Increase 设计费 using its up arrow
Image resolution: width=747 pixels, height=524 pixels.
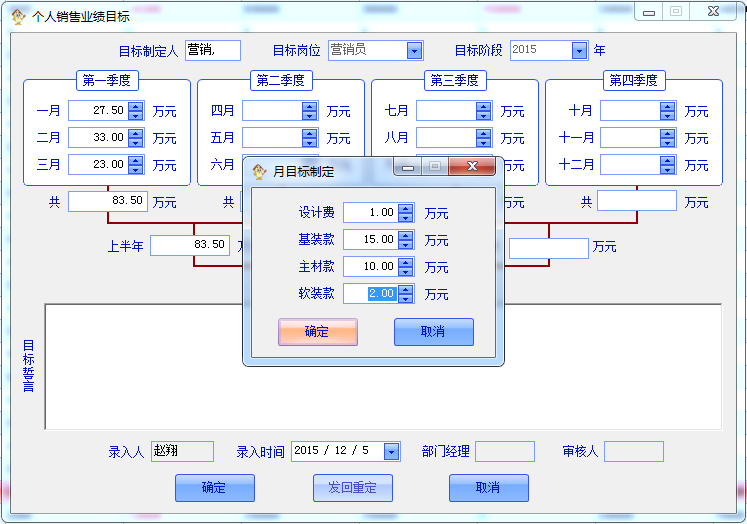point(405,208)
